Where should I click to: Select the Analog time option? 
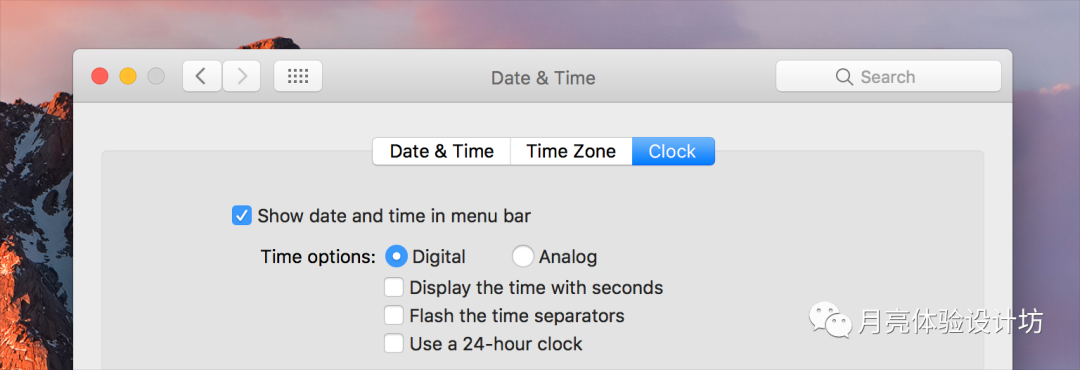(523, 256)
